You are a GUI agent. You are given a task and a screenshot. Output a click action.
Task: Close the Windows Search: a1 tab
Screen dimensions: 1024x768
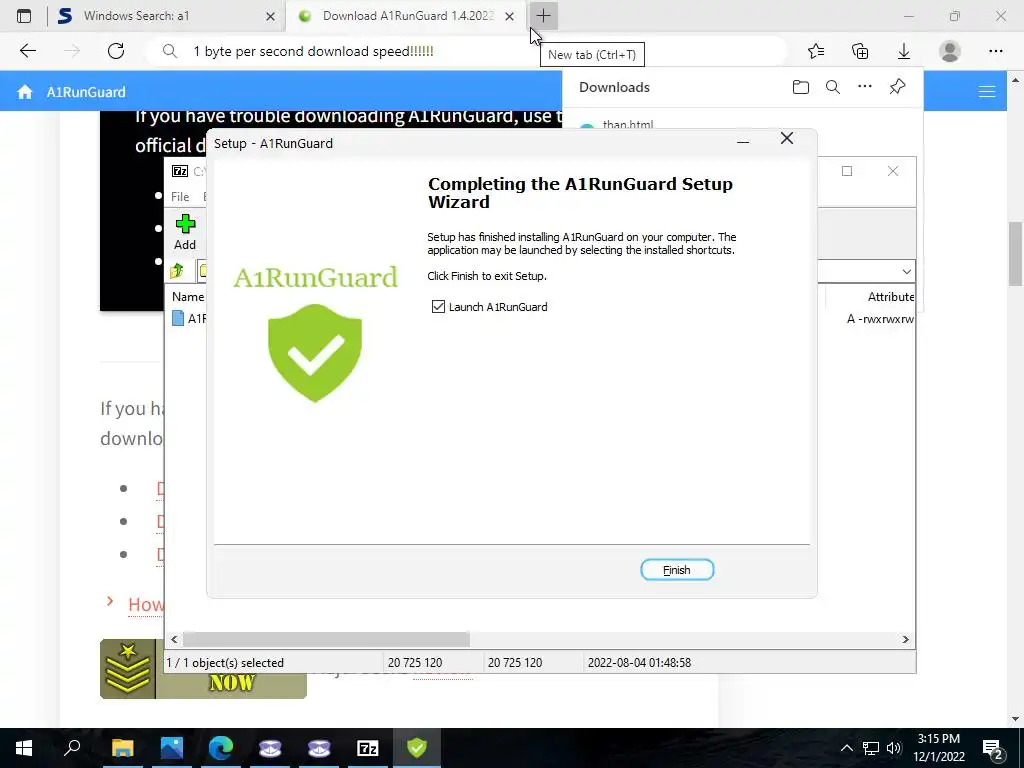[x=270, y=16]
